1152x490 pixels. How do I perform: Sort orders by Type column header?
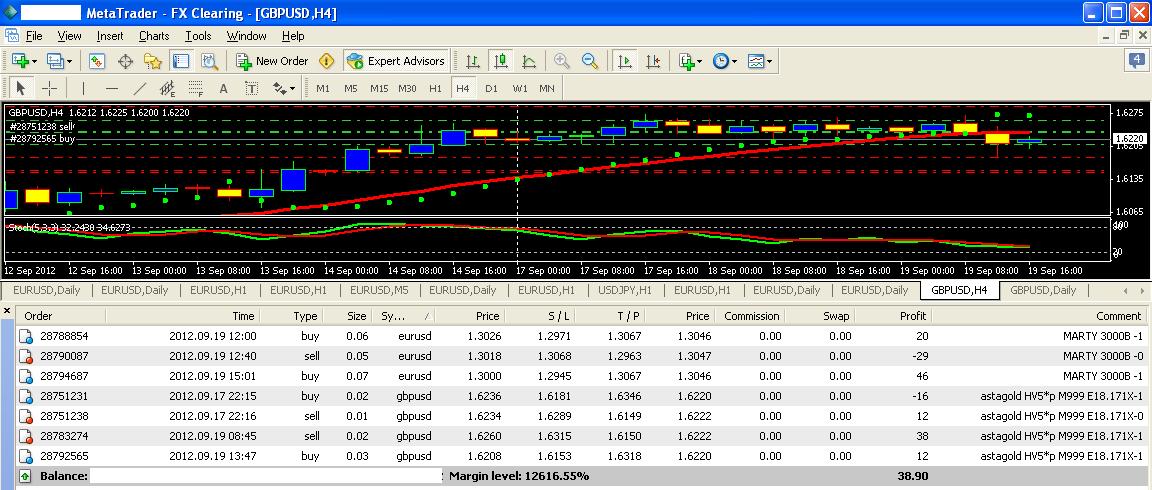pos(292,316)
